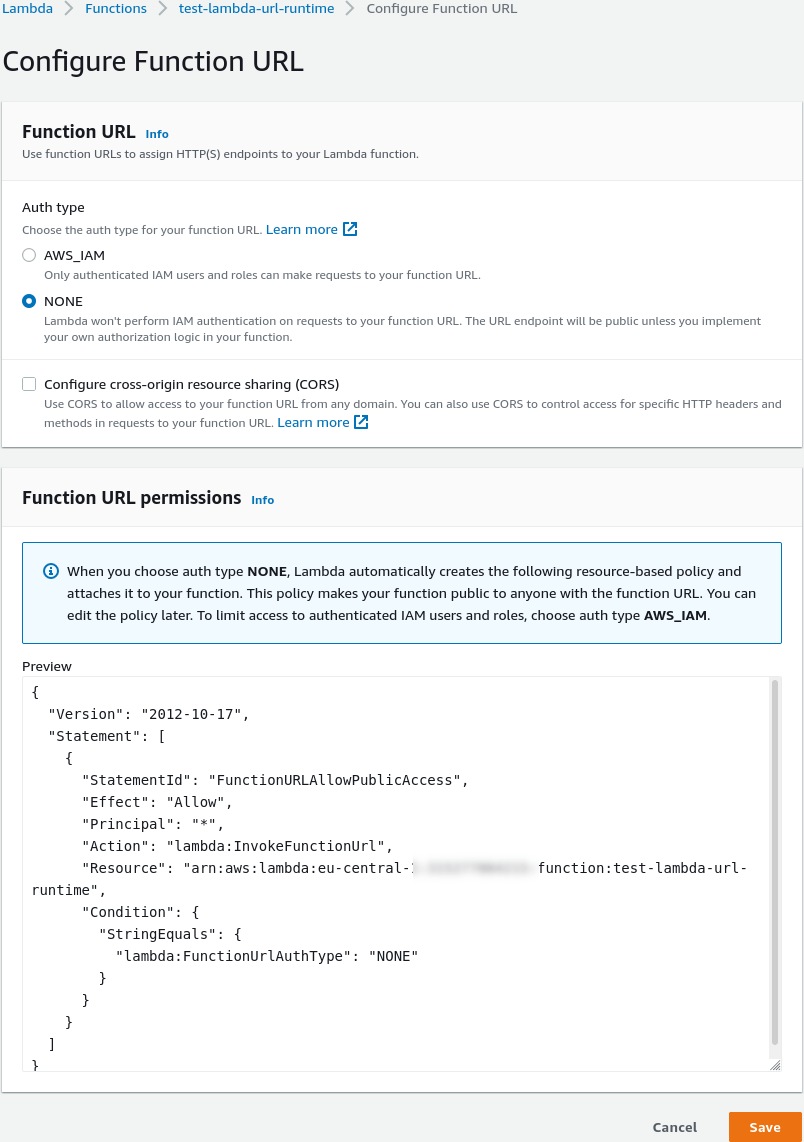Screen dimensions: 804x1142
Task: Open the test-lambda-url-runtime breadcrumb link
Action: coord(256,9)
